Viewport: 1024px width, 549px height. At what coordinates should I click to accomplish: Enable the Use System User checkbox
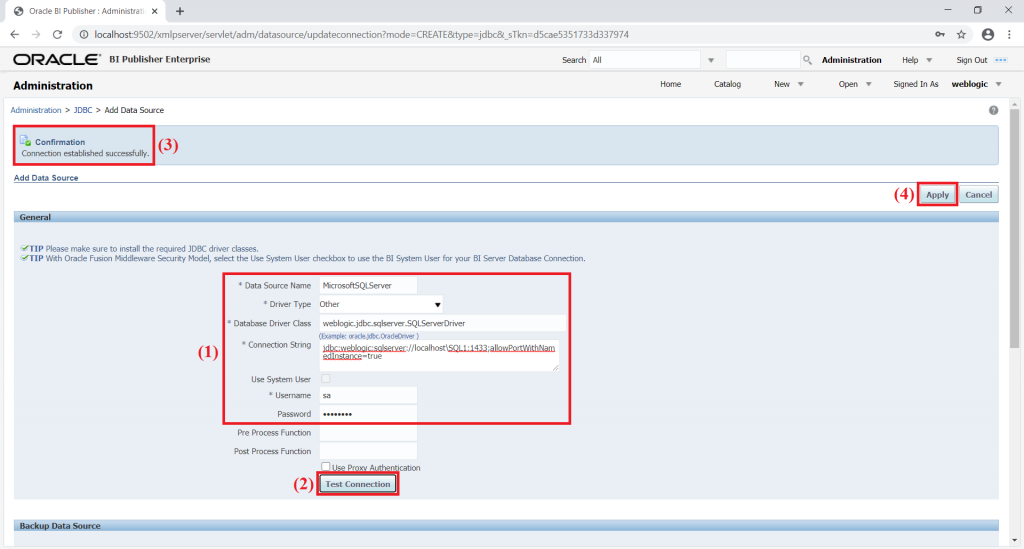tap(325, 379)
